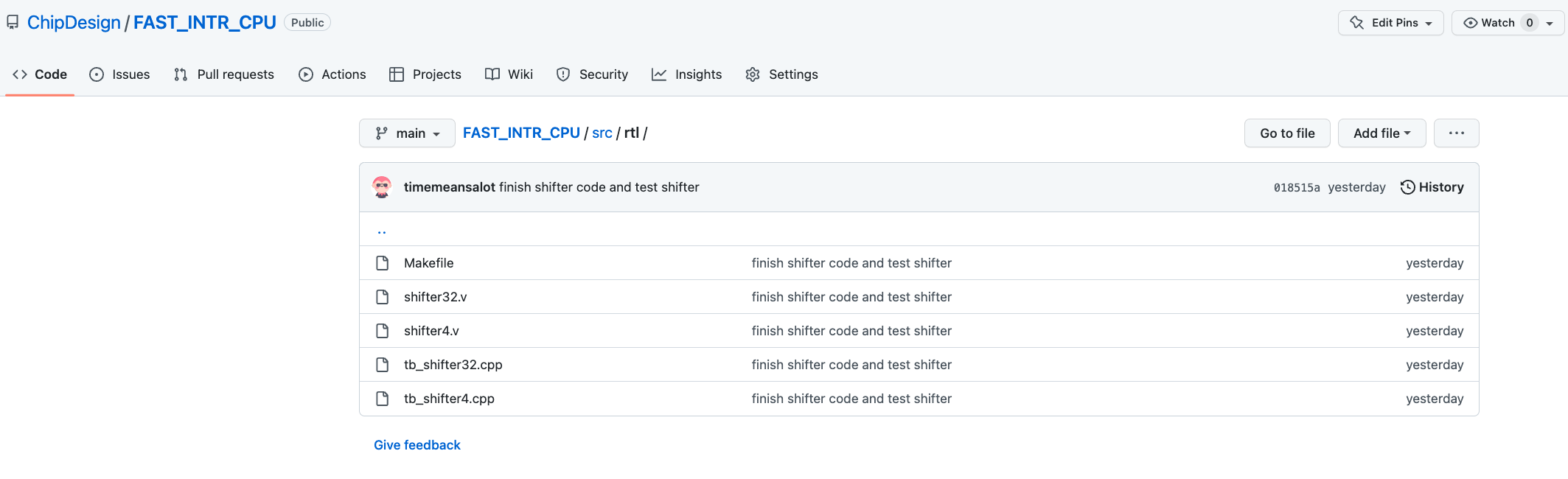Open the Pull requests tab
The width and height of the screenshot is (1568, 479).
pos(224,74)
